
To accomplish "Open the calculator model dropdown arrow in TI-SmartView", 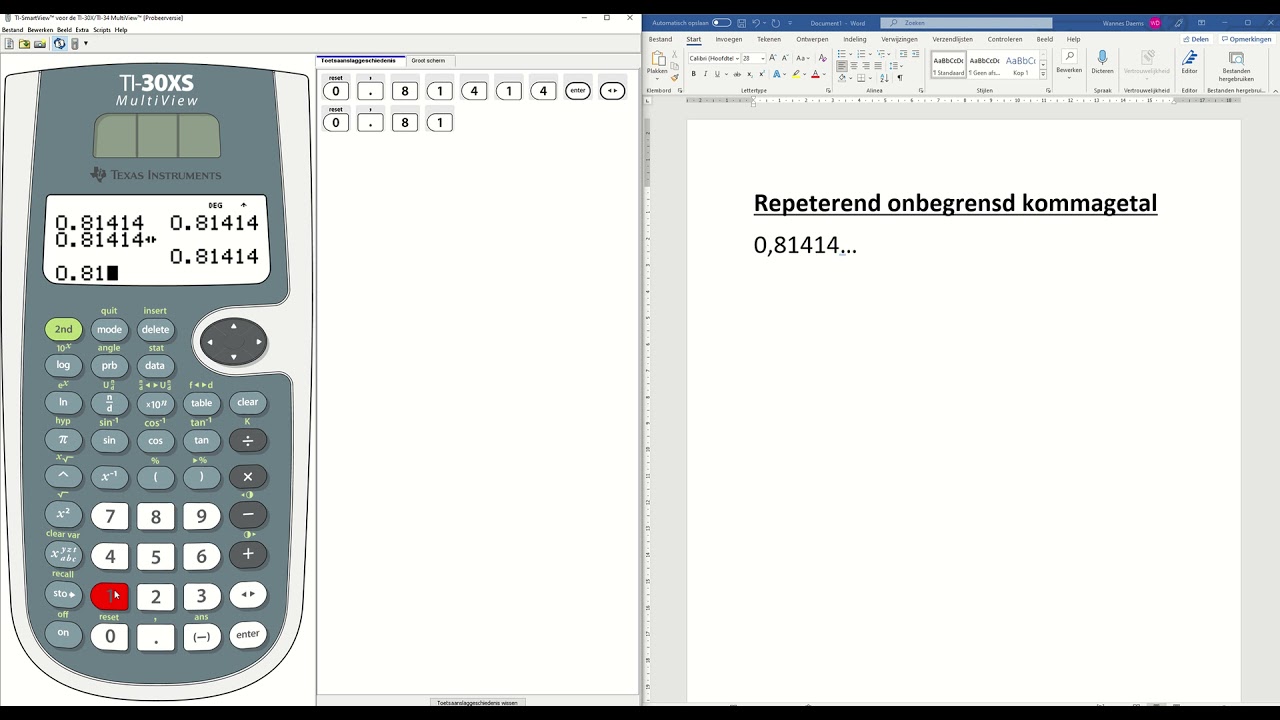I will click(x=86, y=44).
